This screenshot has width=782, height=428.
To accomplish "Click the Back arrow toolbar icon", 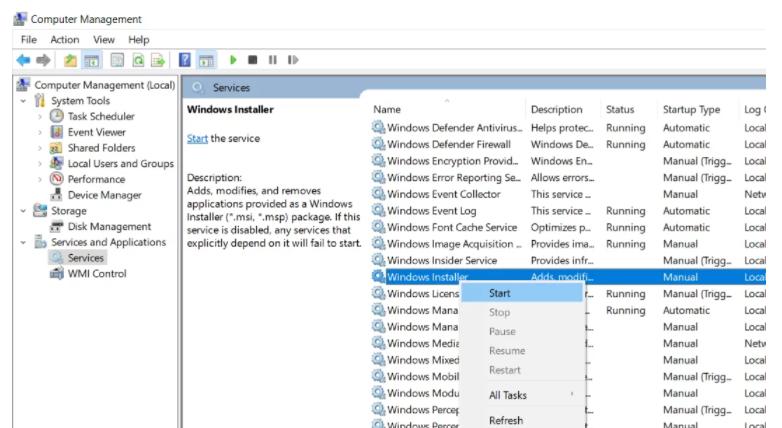I will point(23,60).
